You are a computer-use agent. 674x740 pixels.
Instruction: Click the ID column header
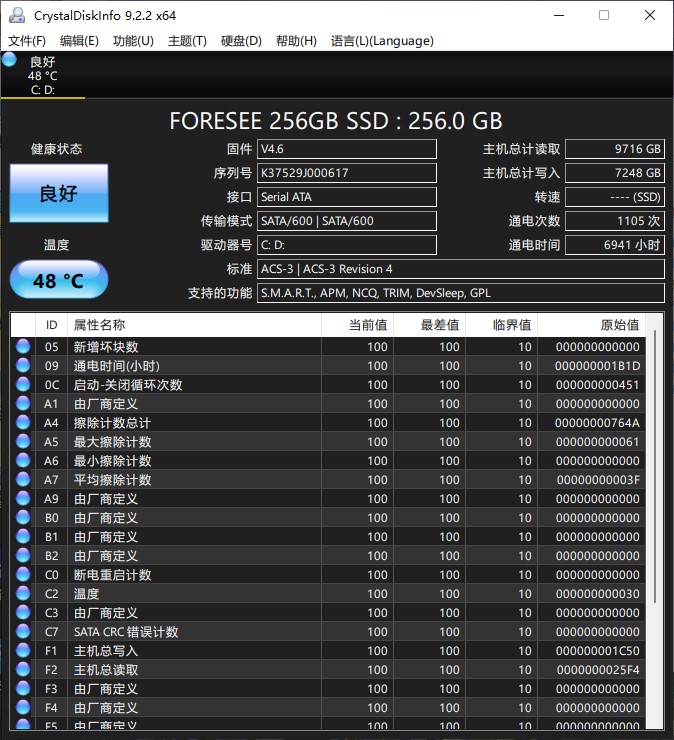coord(51,325)
